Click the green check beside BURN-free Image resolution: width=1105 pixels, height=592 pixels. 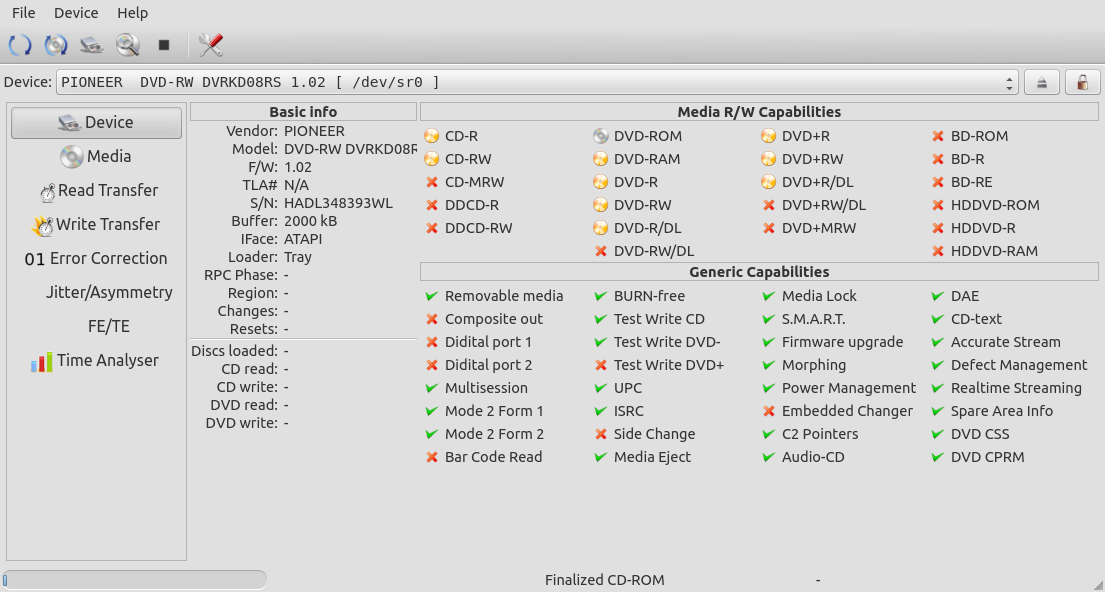tap(600, 296)
